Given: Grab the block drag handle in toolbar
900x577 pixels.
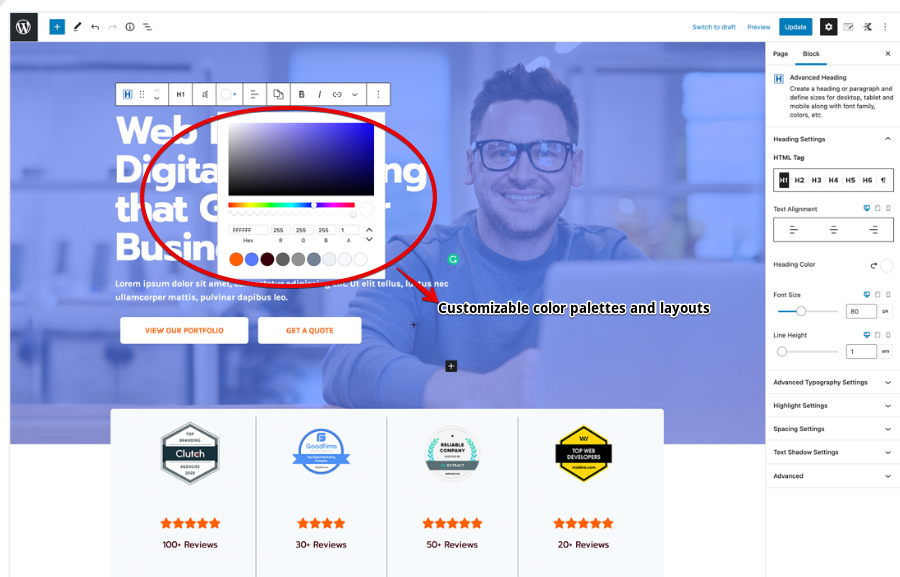Looking at the screenshot, I should [142, 94].
